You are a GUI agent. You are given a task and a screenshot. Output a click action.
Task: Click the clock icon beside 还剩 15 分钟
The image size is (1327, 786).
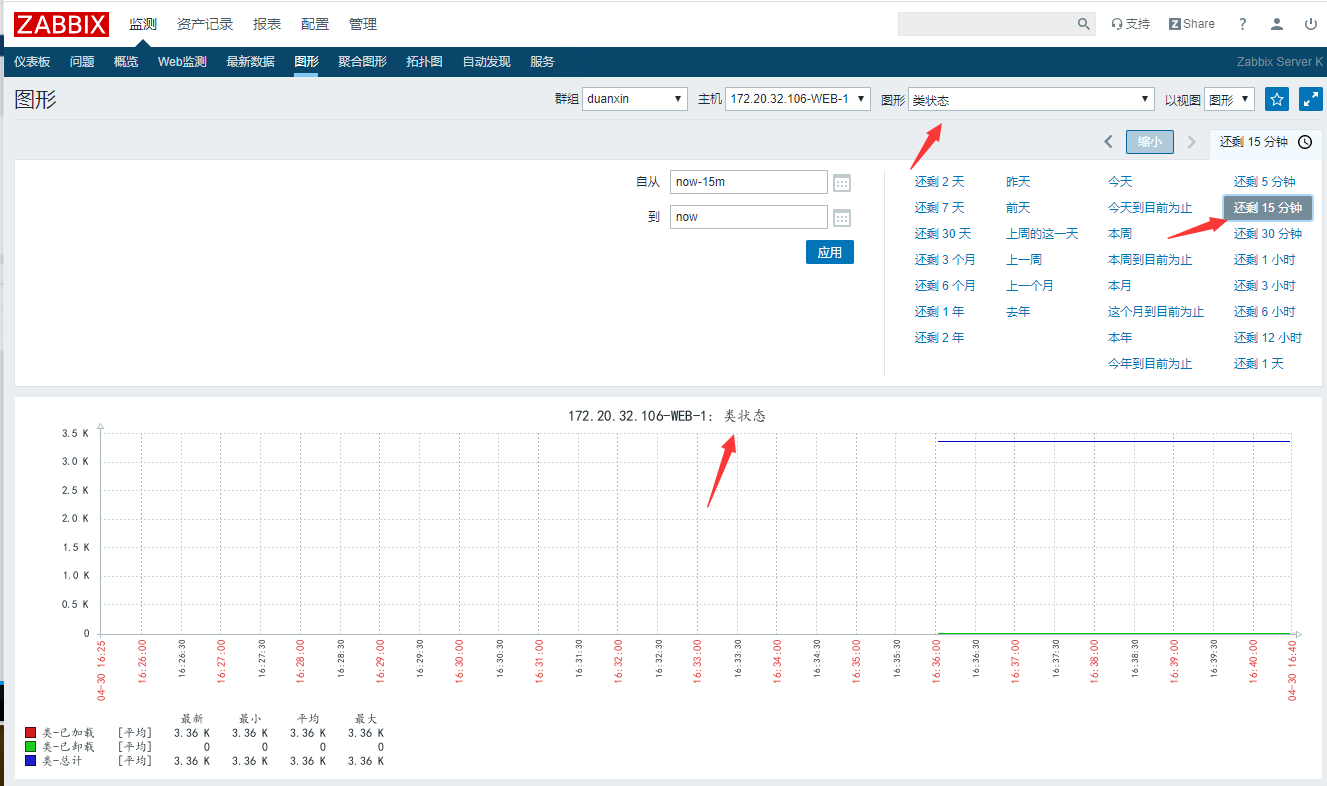(x=1304, y=142)
